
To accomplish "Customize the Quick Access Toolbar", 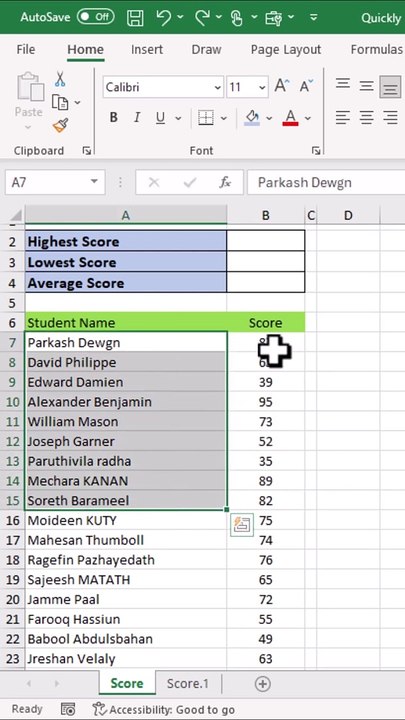I will point(314,17).
